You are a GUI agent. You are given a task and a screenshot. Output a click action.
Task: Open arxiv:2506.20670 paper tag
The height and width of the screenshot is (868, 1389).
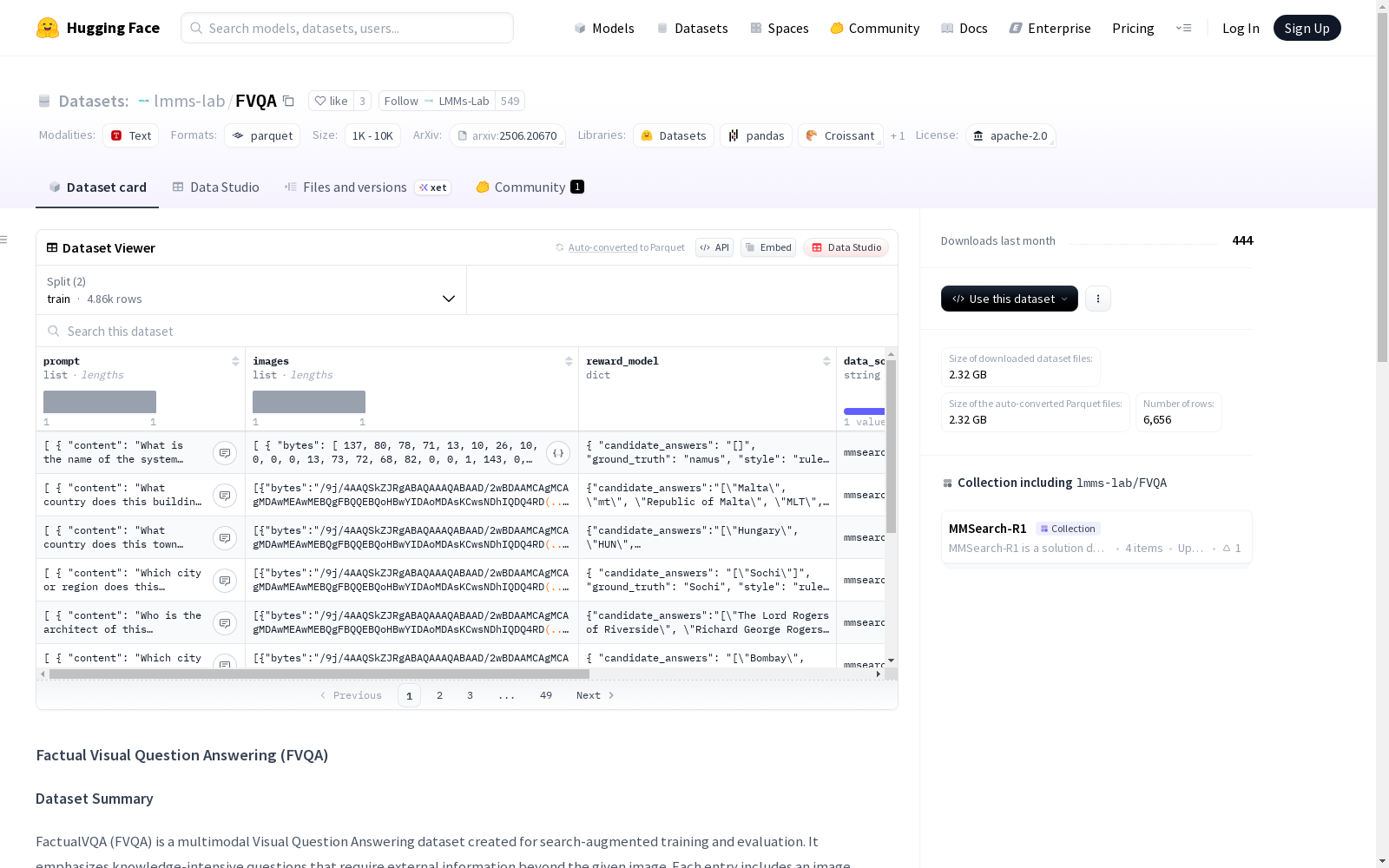[508, 135]
